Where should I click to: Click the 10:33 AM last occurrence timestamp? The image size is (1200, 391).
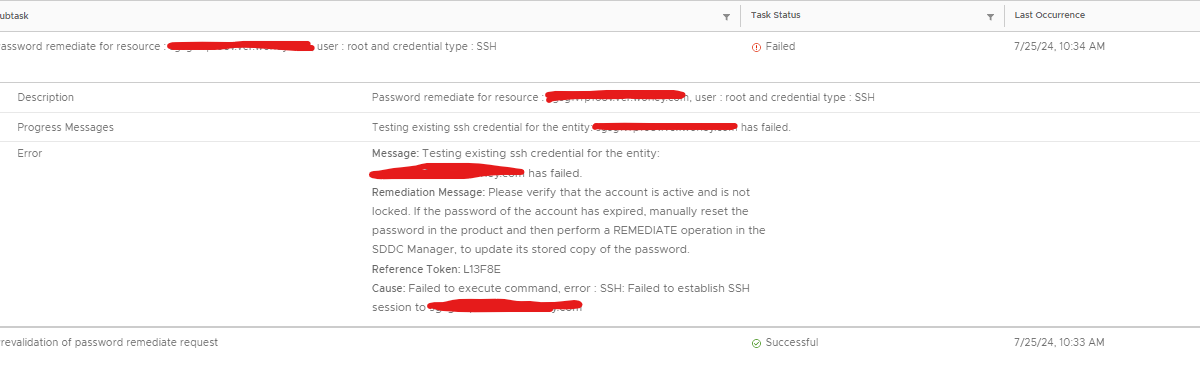click(1059, 342)
